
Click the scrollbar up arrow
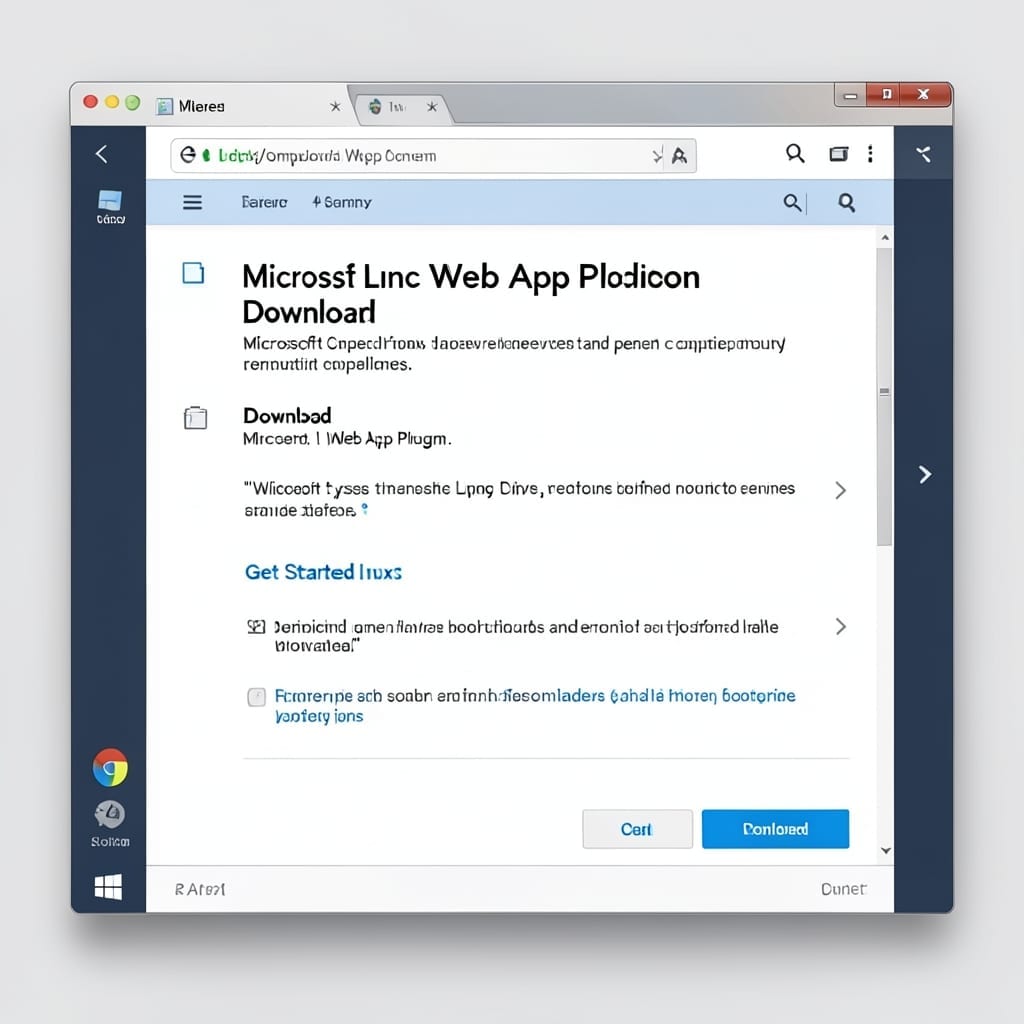pos(885,238)
